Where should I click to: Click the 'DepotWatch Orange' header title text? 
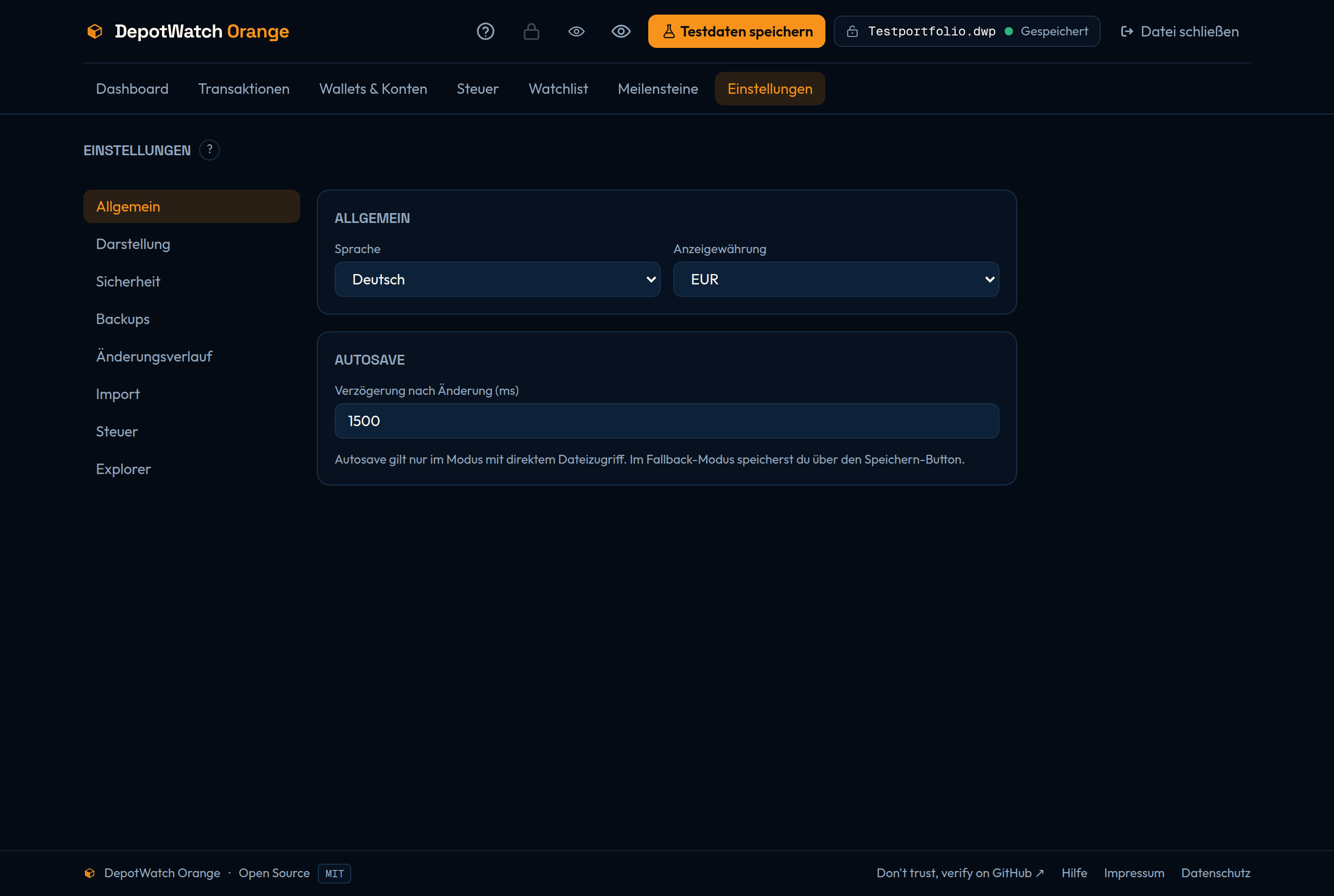202,31
